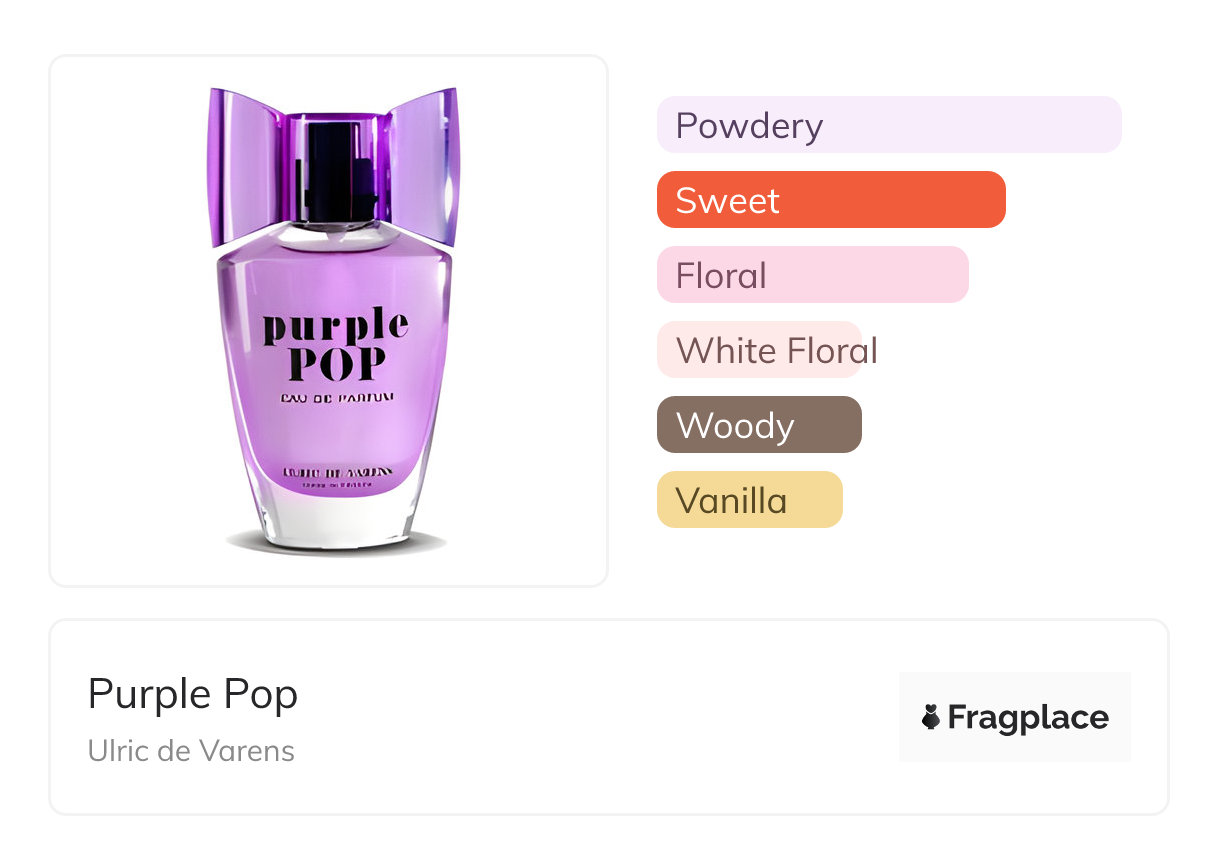This screenshot has height=864, width=1218.
Task: Click the brown Woody accord bar
Action: click(759, 425)
